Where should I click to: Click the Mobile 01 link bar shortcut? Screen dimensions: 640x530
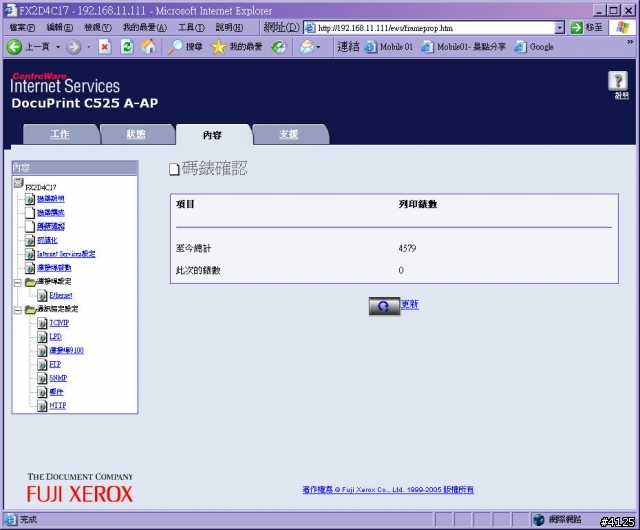click(x=389, y=47)
